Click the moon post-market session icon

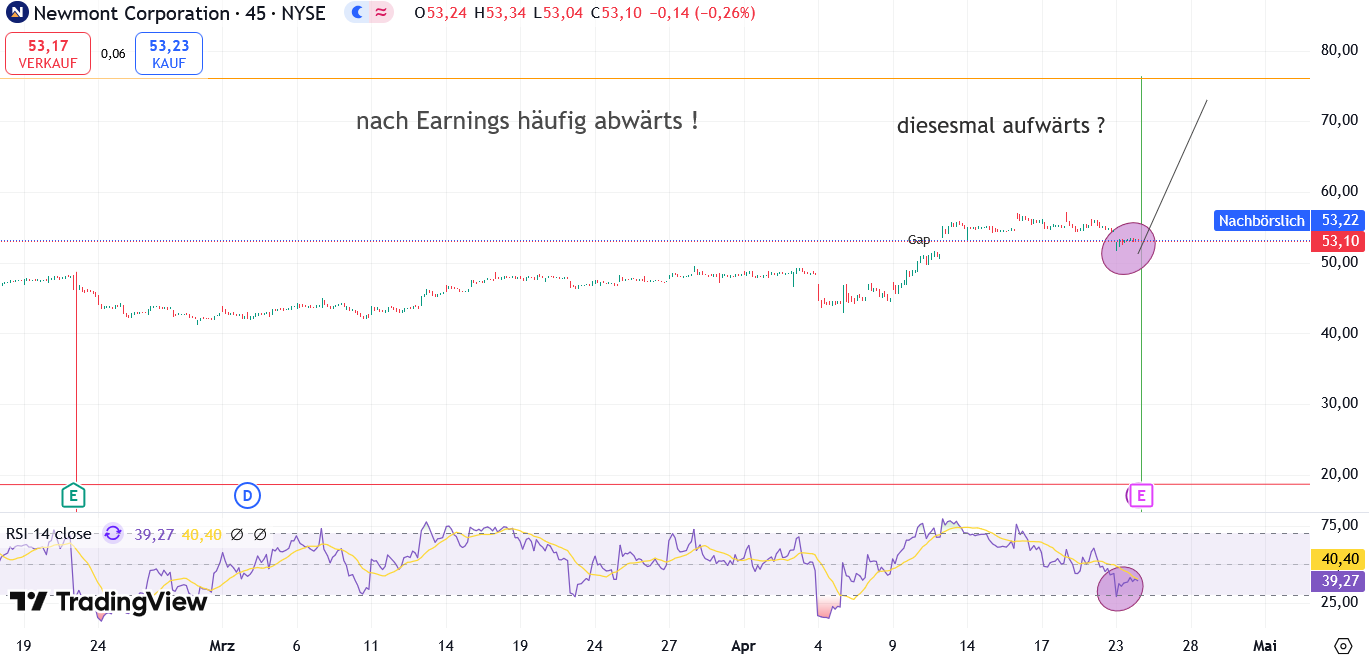tap(357, 13)
